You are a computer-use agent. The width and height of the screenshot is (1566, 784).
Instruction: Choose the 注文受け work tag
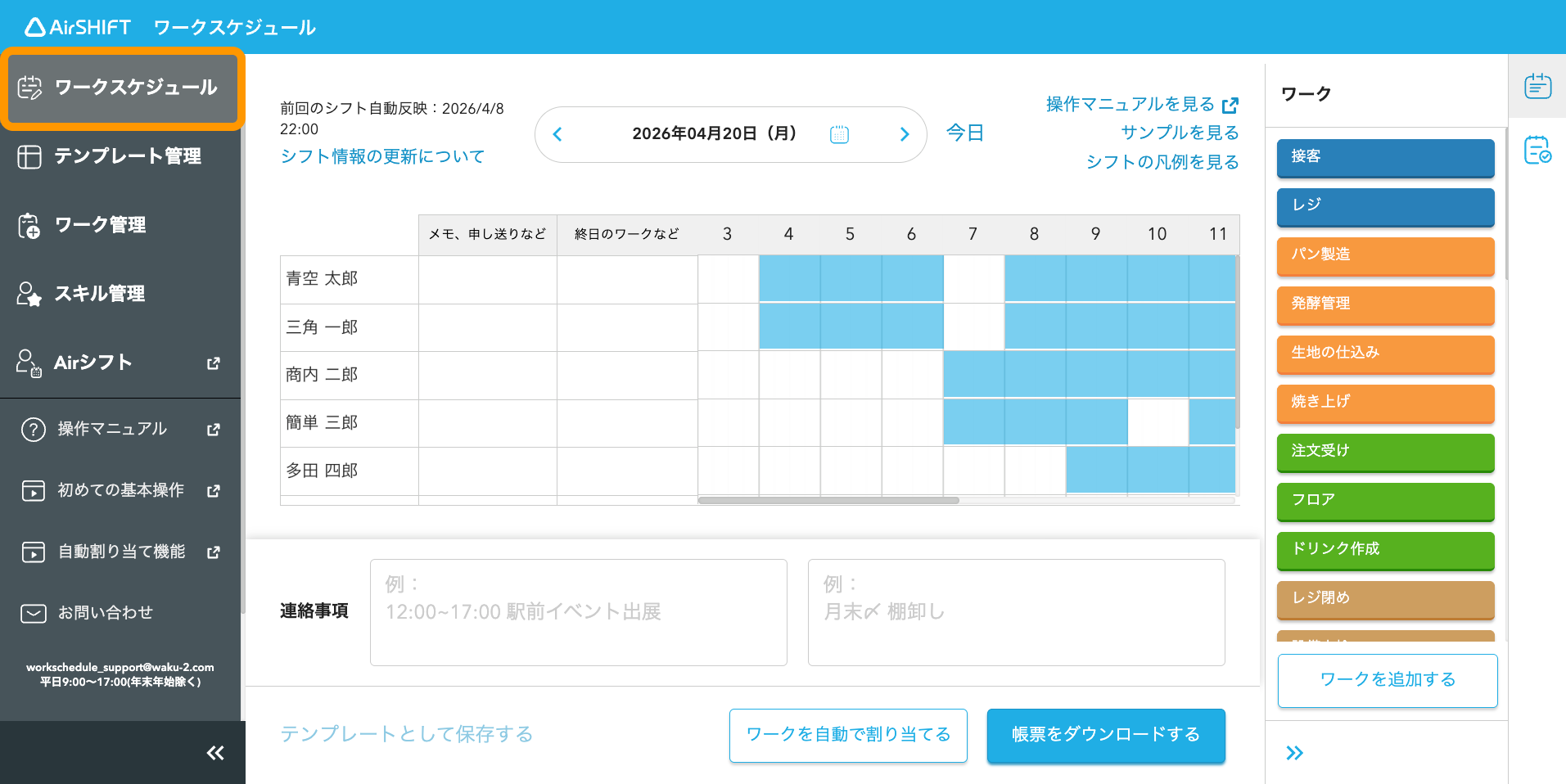pyautogui.click(x=1385, y=453)
